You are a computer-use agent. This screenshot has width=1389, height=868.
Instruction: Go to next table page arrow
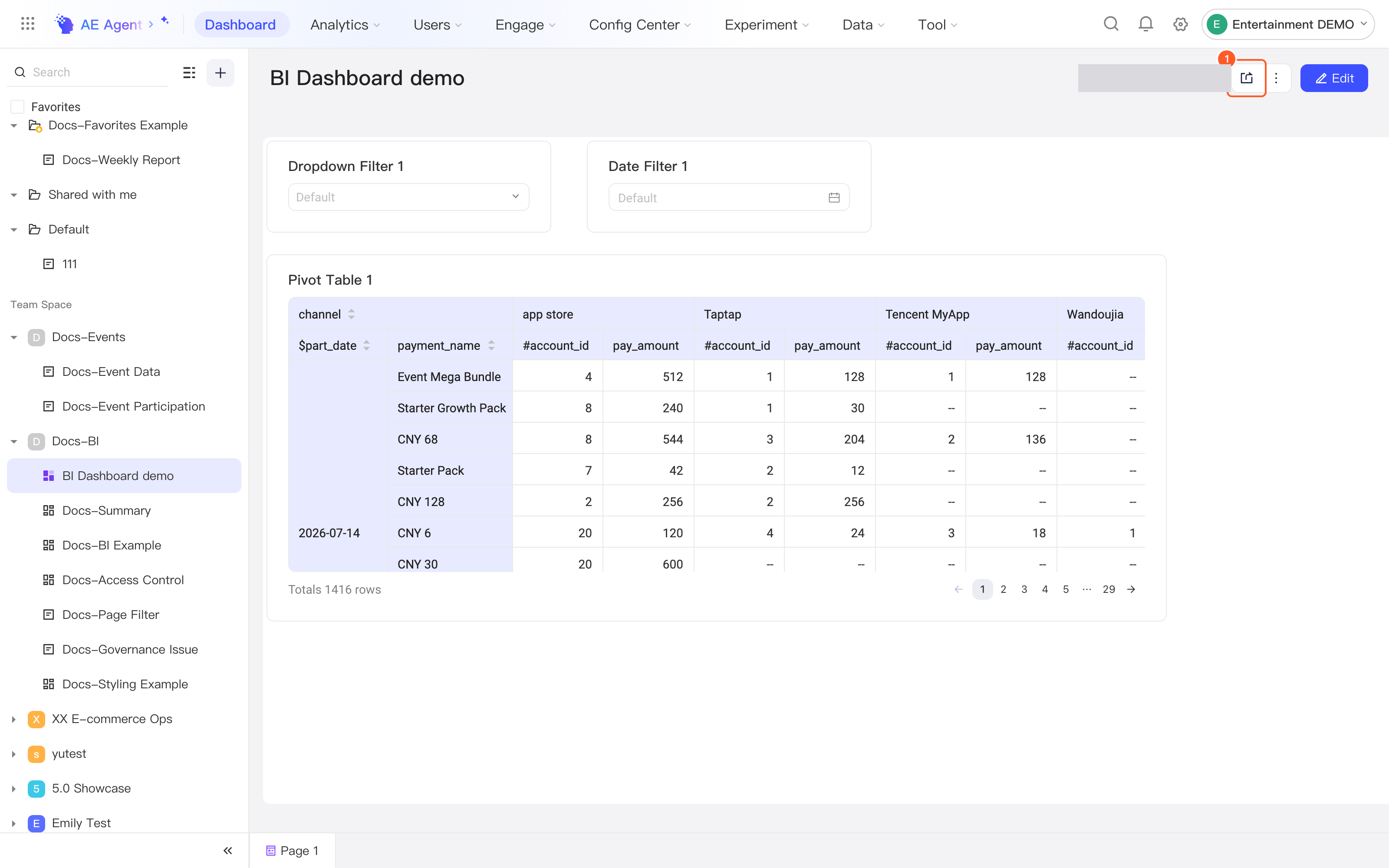[1131, 589]
